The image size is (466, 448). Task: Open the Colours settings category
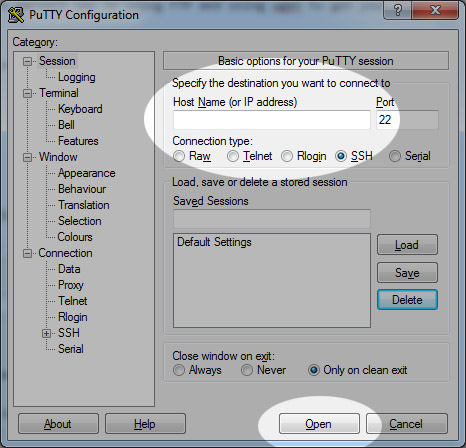pyautogui.click(x=75, y=237)
